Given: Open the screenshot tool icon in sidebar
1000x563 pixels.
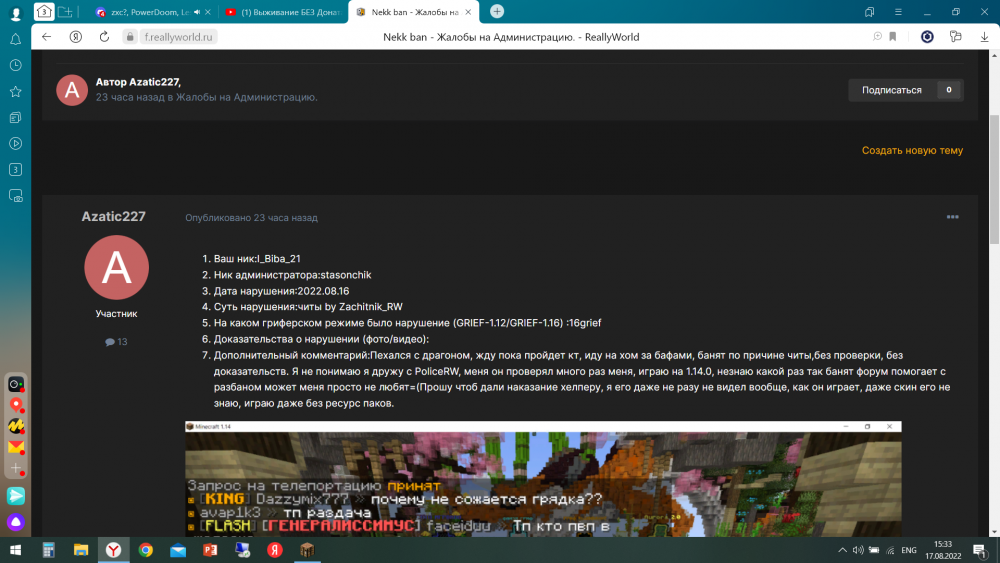Looking at the screenshot, I should [x=15, y=196].
